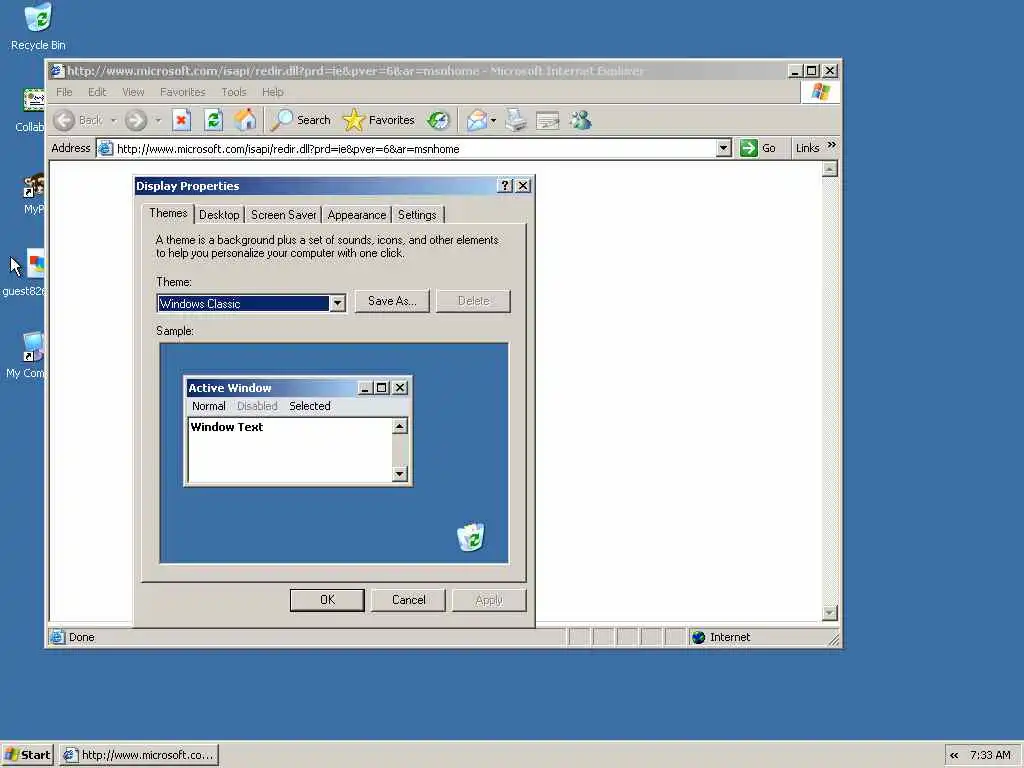The height and width of the screenshot is (768, 1024).
Task: Open the Forward button history dropdown arrow
Action: click(157, 121)
